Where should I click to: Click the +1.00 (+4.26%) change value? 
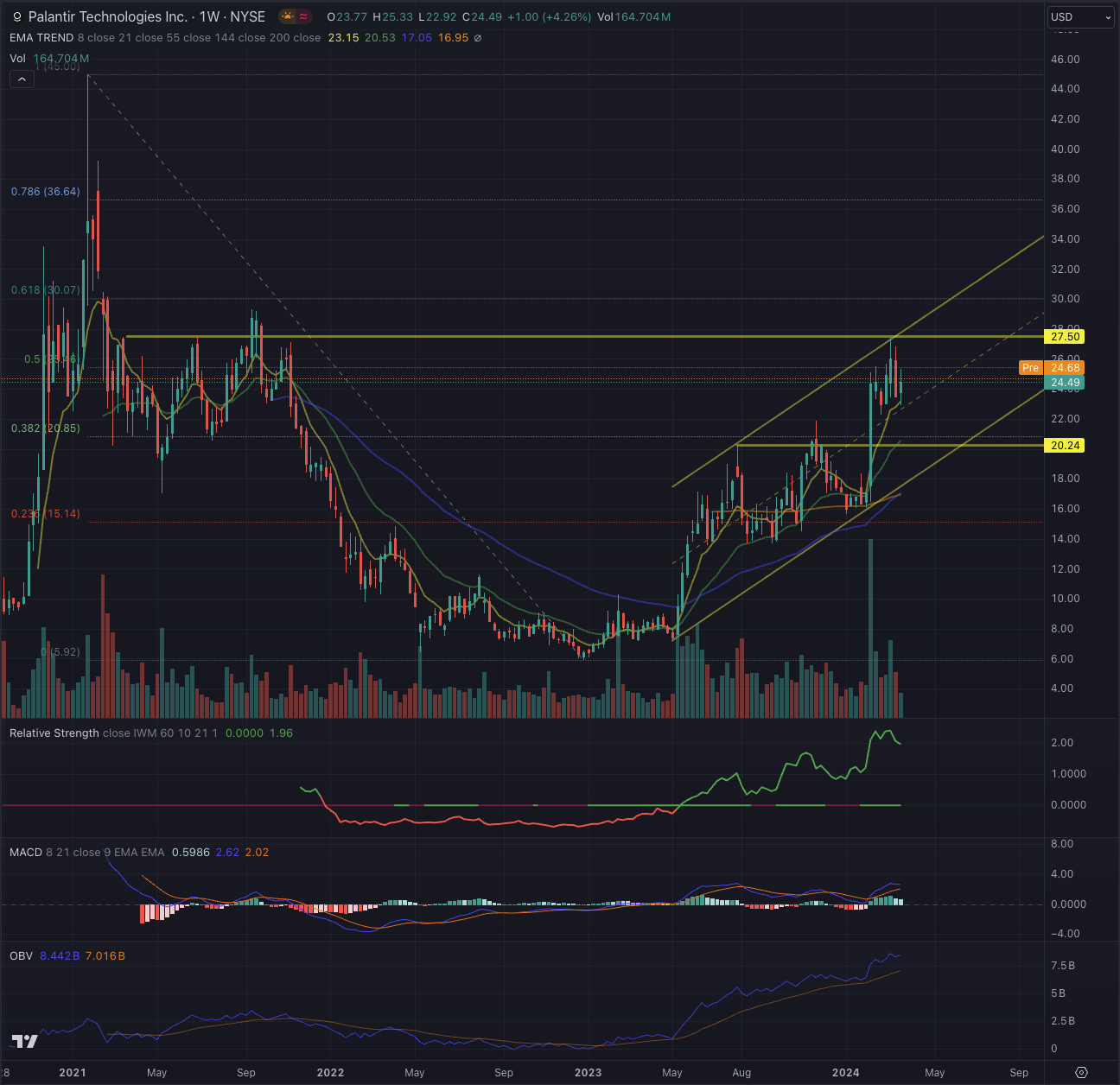549,17
